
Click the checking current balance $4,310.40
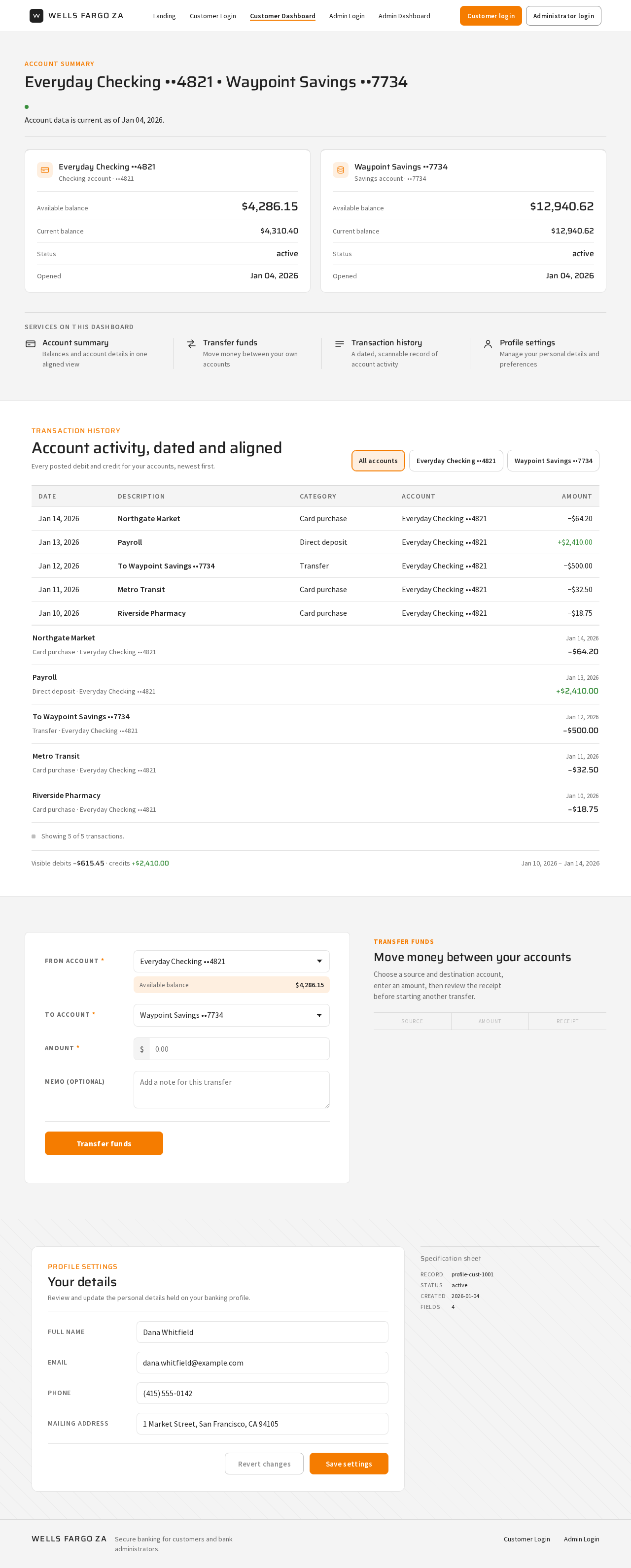[279, 231]
